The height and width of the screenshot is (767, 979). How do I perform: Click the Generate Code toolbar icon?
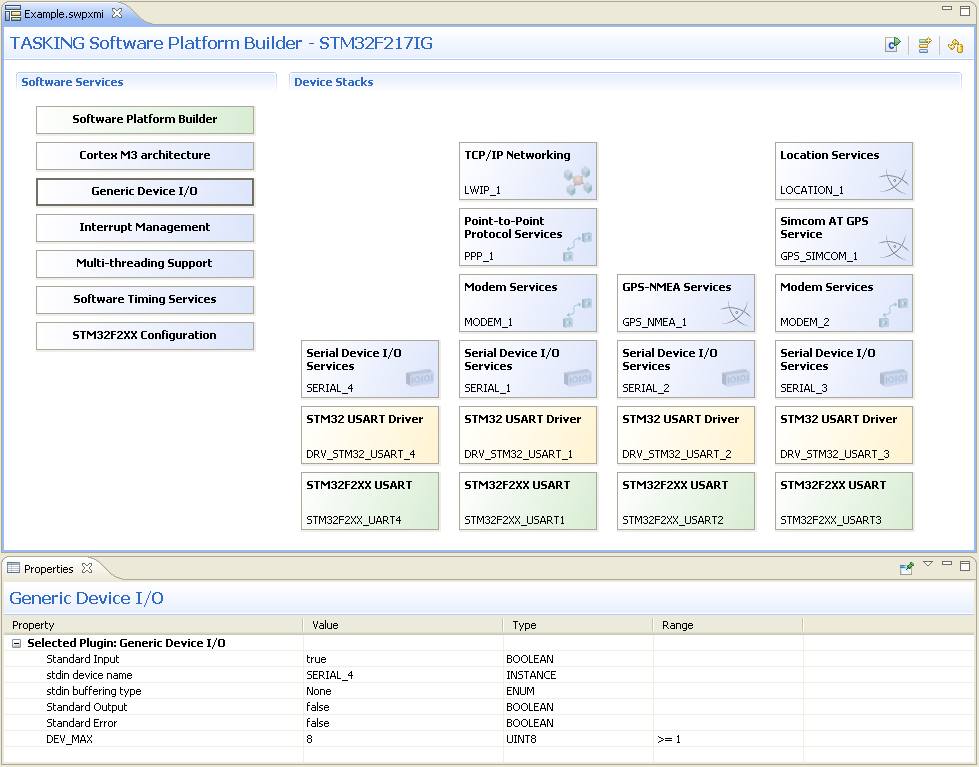[x=892, y=45]
